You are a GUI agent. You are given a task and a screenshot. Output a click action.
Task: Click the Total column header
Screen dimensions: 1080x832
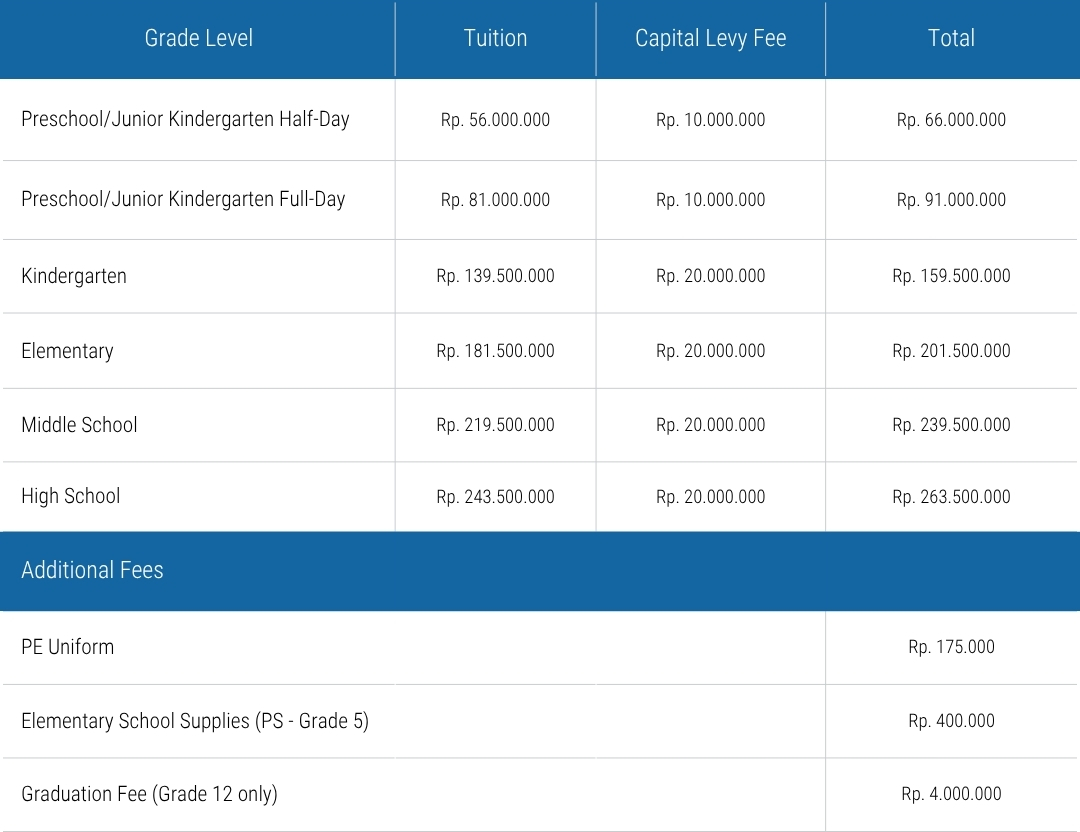(951, 38)
